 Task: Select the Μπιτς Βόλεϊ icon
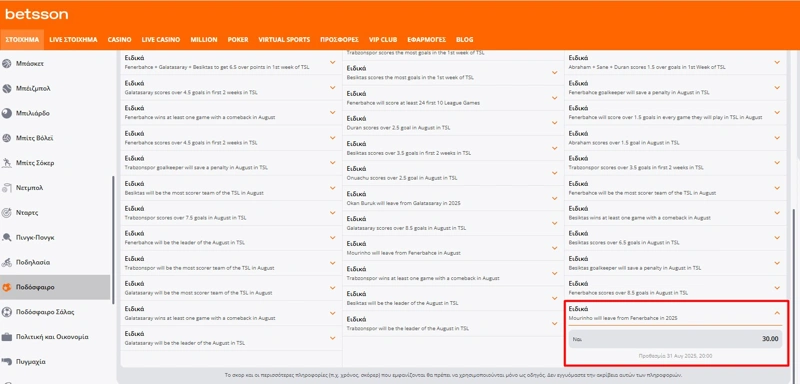point(7,138)
